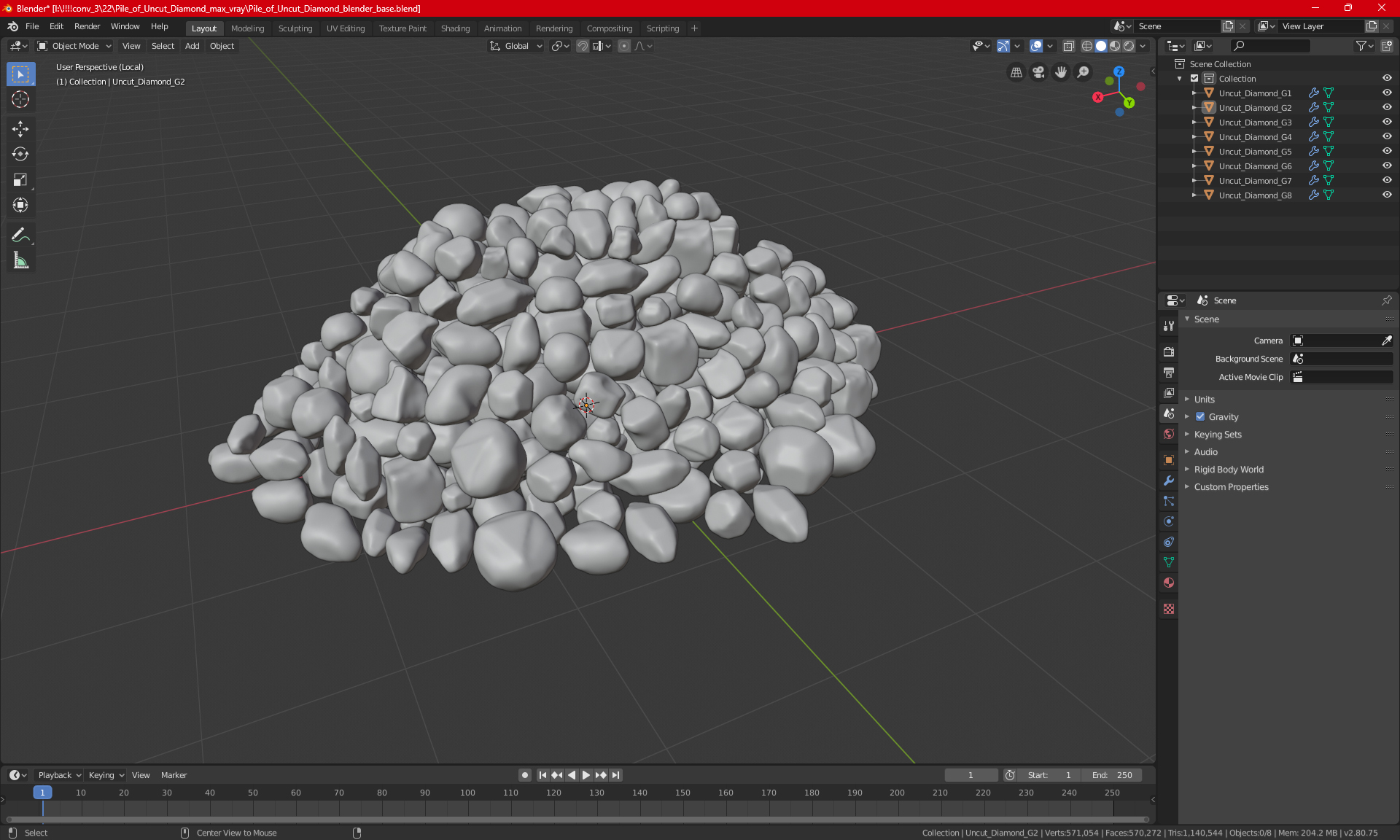Viewport: 1400px width, 840px height.
Task: Open Physics properties tab
Action: 1169,521
